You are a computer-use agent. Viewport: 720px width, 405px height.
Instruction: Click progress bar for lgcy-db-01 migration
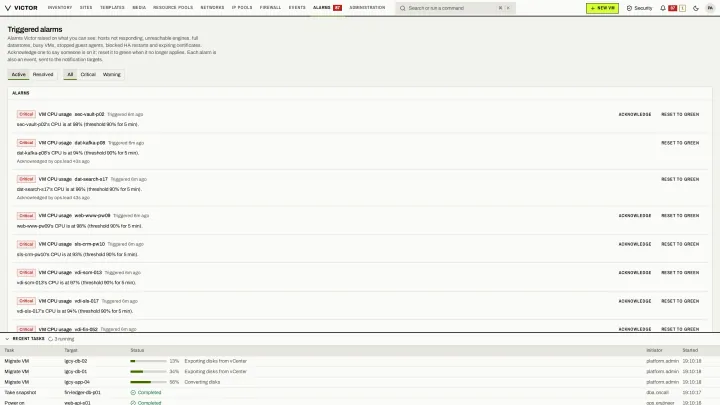coord(148,371)
